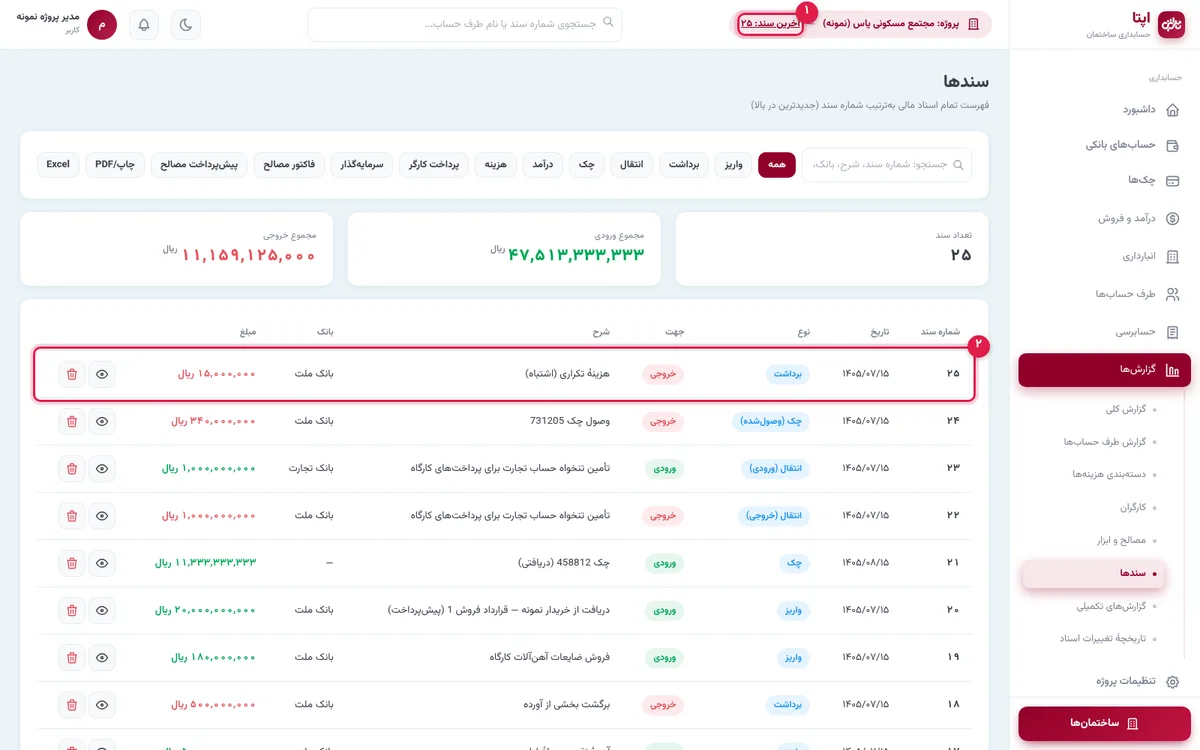Delete voucher 22 trash icon

pyautogui.click(x=72, y=516)
